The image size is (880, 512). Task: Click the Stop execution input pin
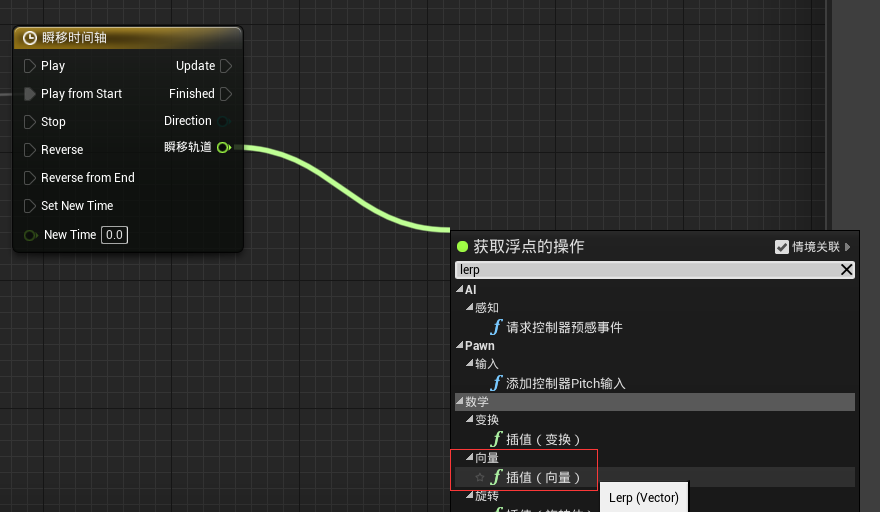(x=29, y=122)
